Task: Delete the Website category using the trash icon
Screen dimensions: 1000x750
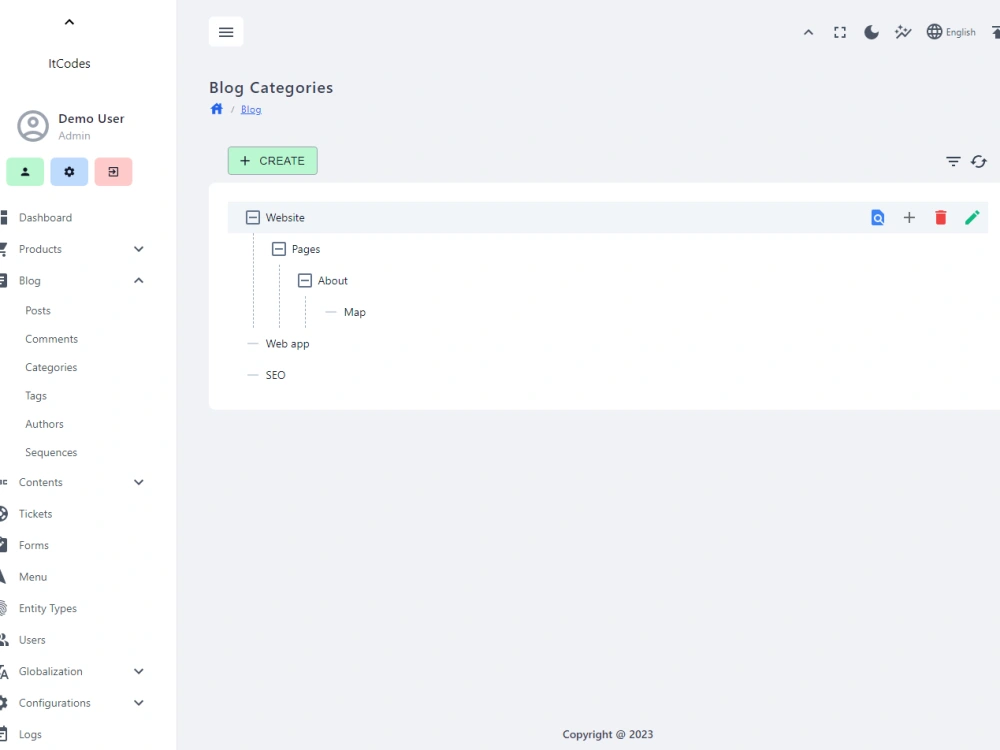Action: pos(941,217)
